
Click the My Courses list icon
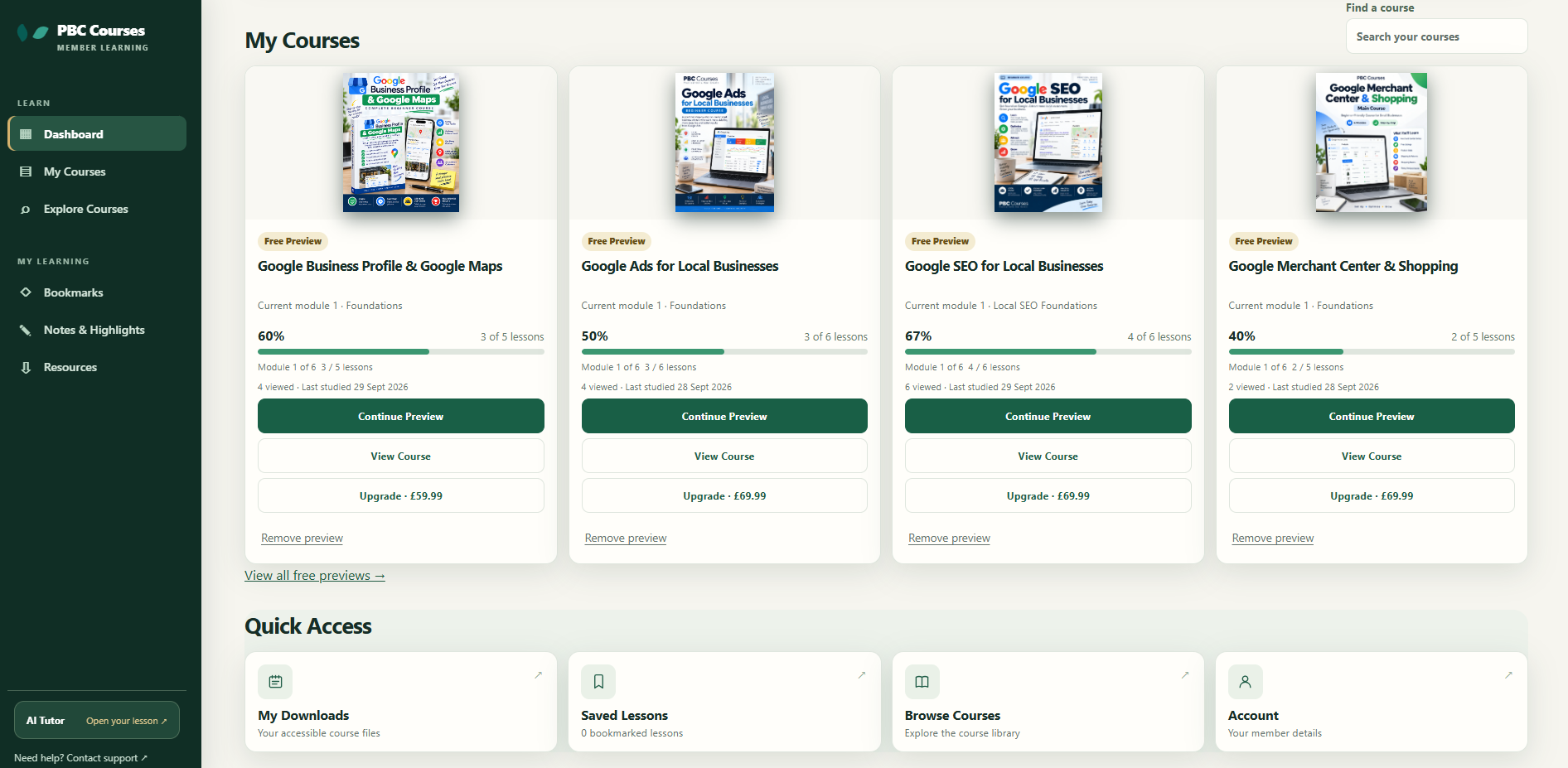coord(26,171)
